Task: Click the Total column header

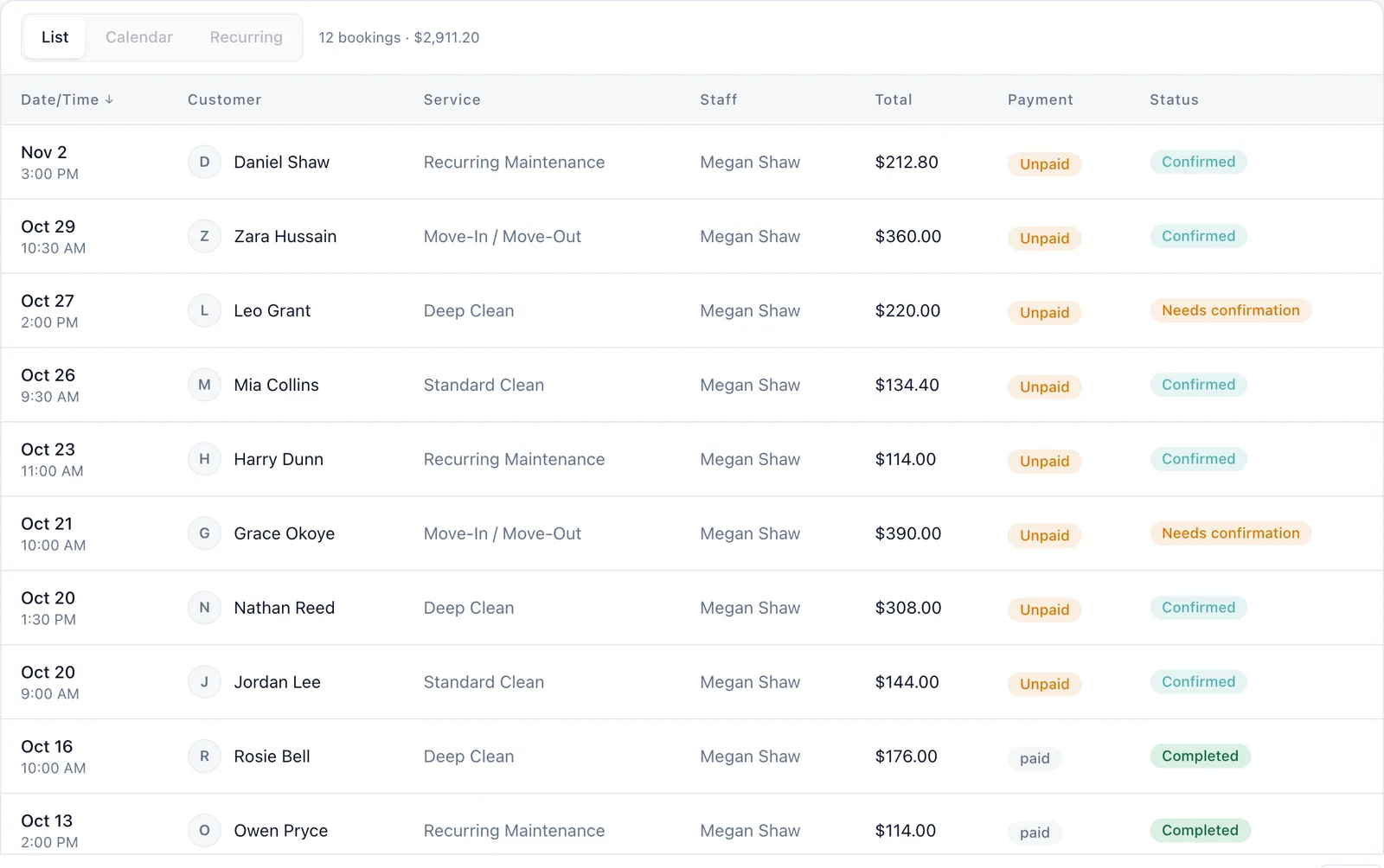Action: pyautogui.click(x=894, y=100)
